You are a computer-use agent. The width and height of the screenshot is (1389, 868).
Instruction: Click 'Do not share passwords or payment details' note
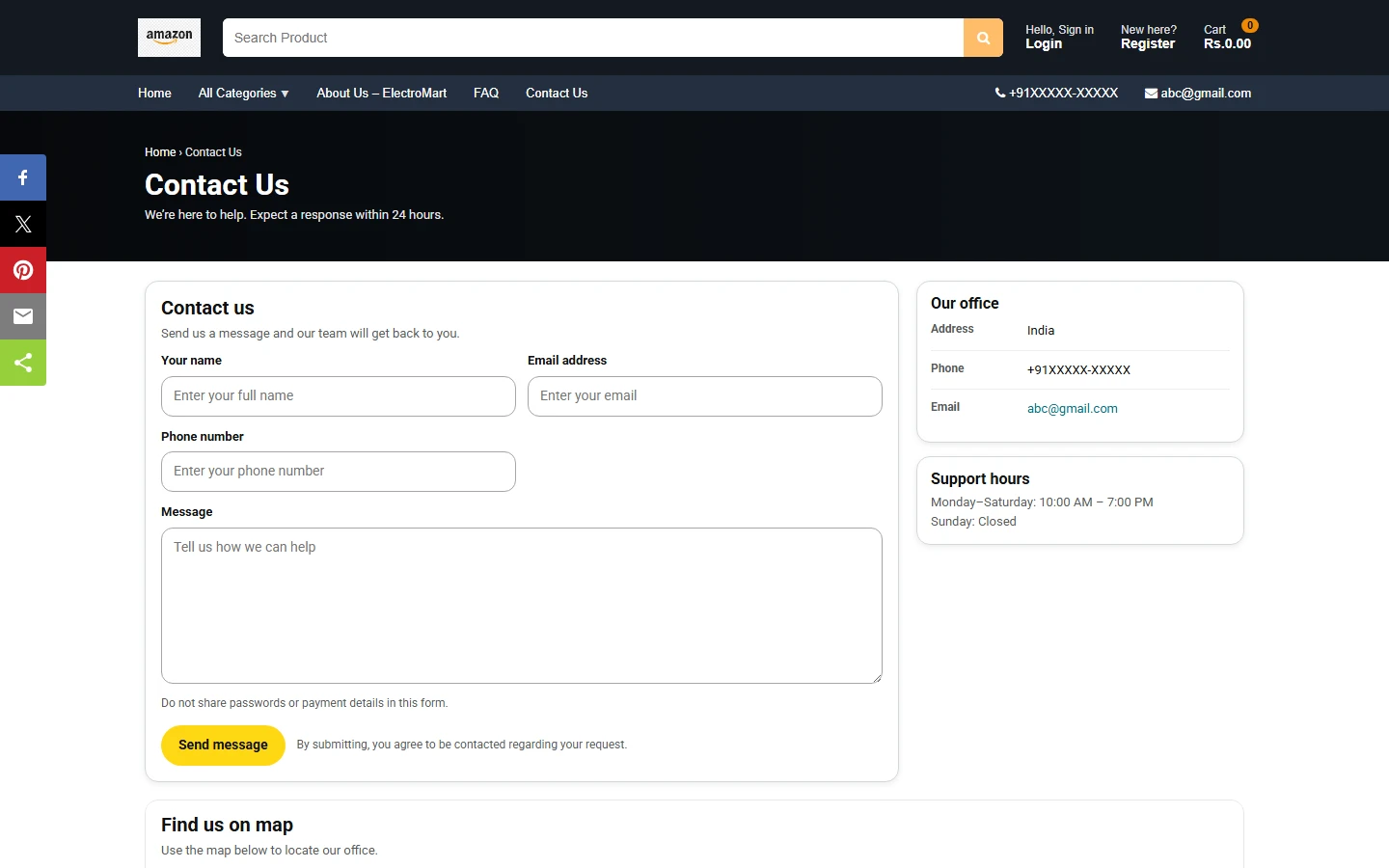[x=304, y=703]
